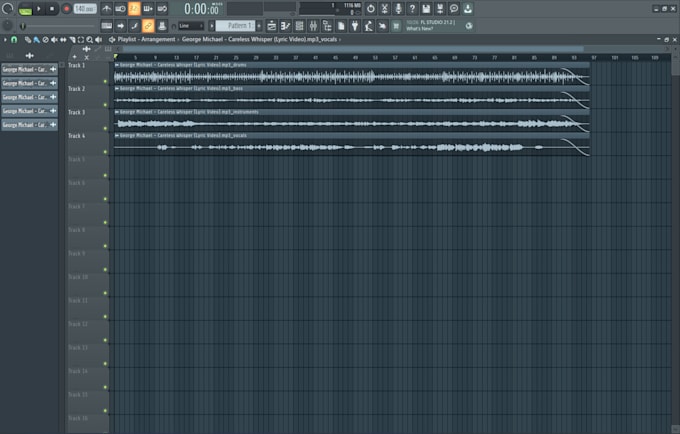Open the Line snap dropdown

pyautogui.click(x=191, y=26)
